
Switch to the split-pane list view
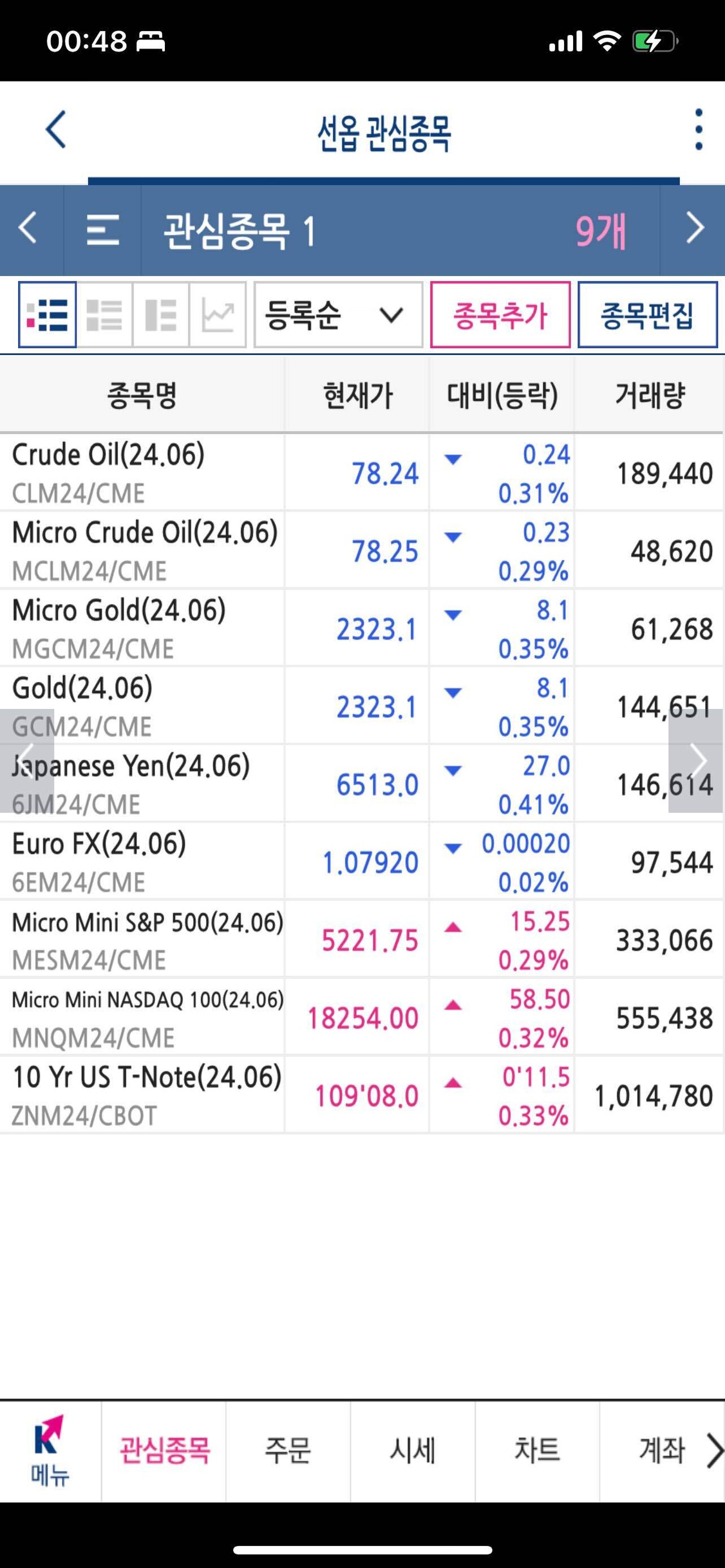pyautogui.click(x=161, y=315)
